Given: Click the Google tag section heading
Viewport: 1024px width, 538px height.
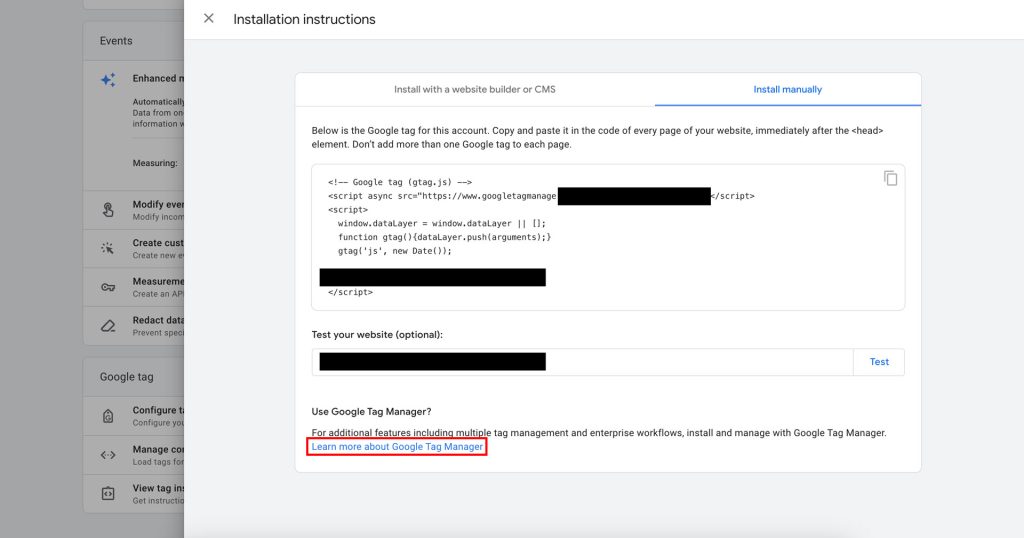Looking at the screenshot, I should [x=127, y=377].
